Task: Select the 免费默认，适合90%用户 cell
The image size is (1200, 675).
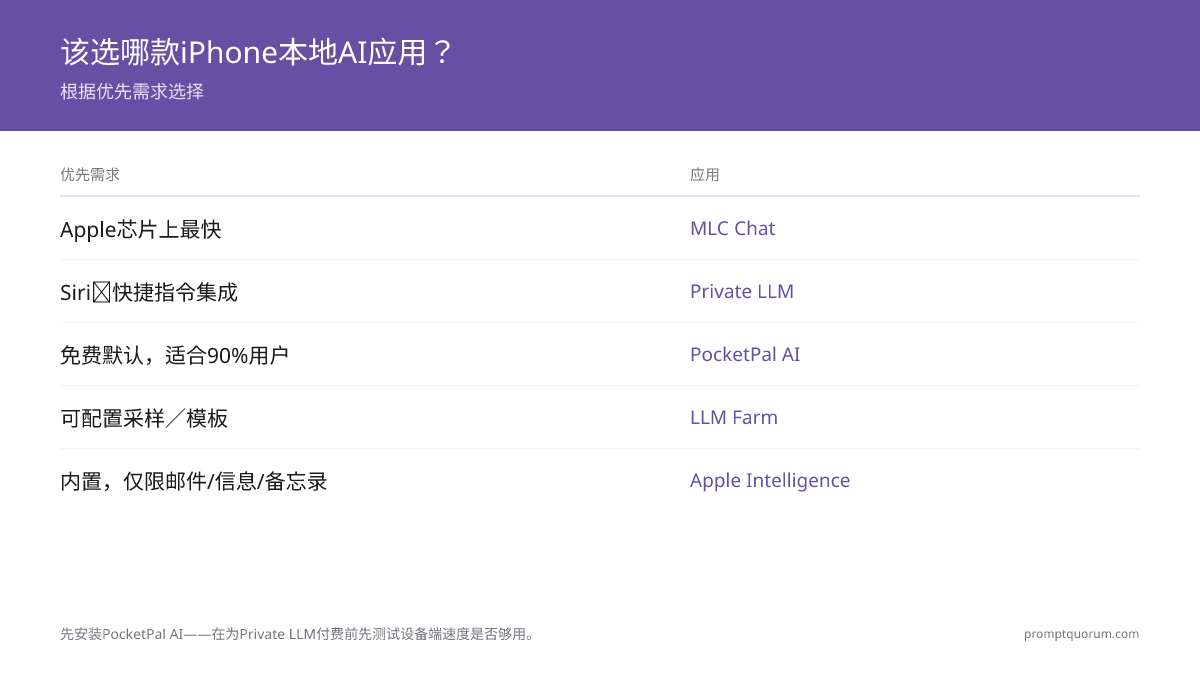Action: (175, 355)
